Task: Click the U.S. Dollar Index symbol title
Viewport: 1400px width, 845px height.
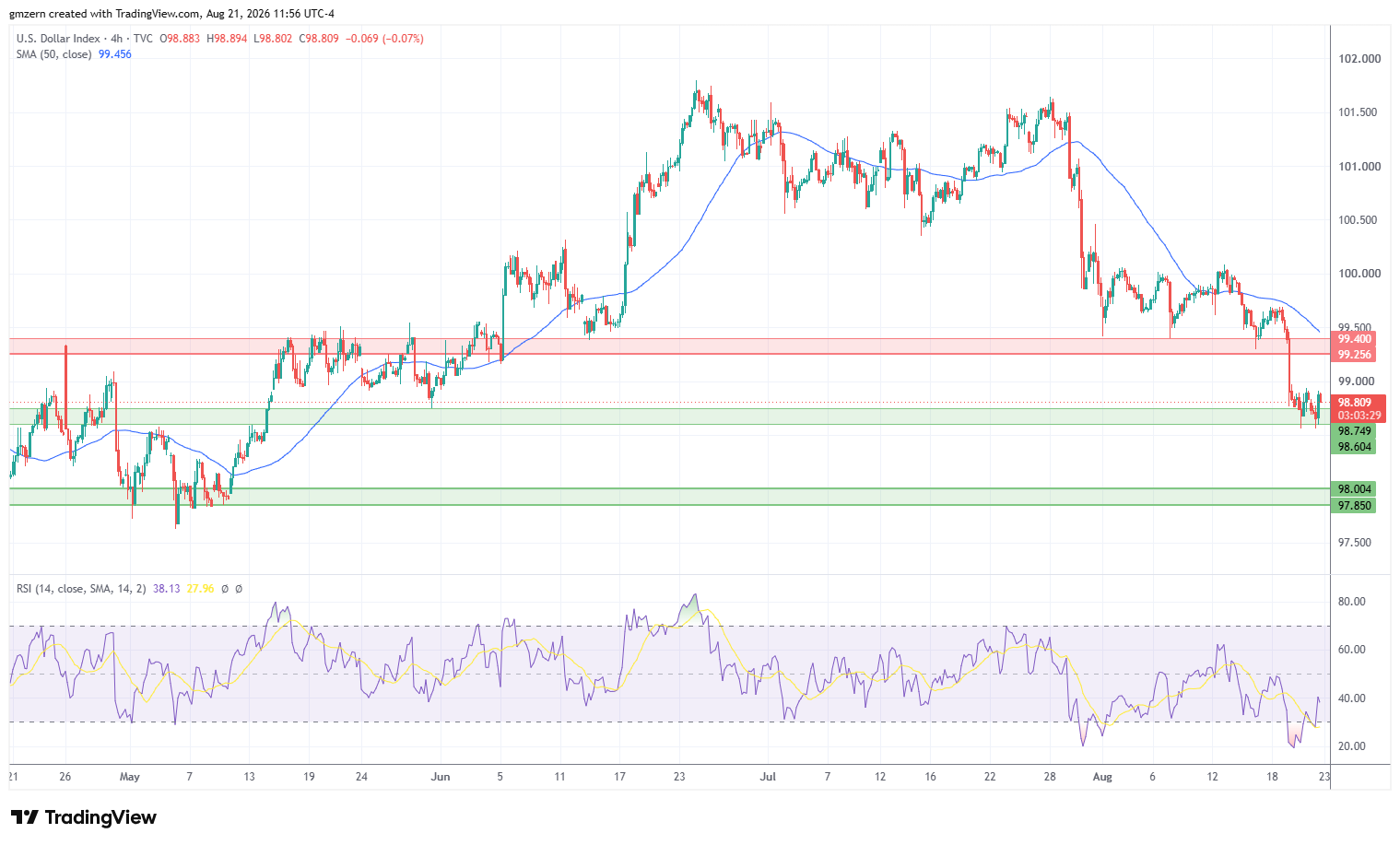Action: click(60, 39)
